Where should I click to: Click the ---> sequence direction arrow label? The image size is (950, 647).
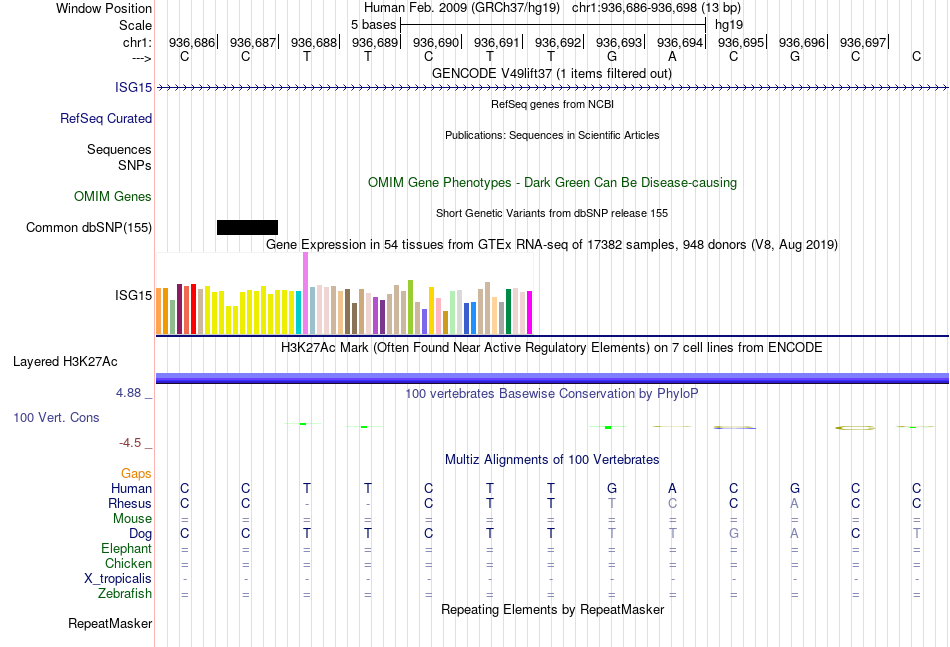coord(142,59)
